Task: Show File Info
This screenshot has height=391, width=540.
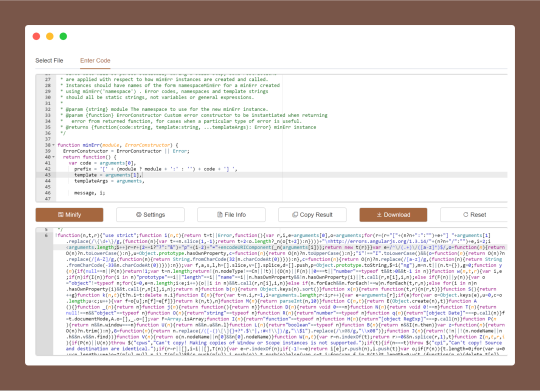Action: (231, 215)
